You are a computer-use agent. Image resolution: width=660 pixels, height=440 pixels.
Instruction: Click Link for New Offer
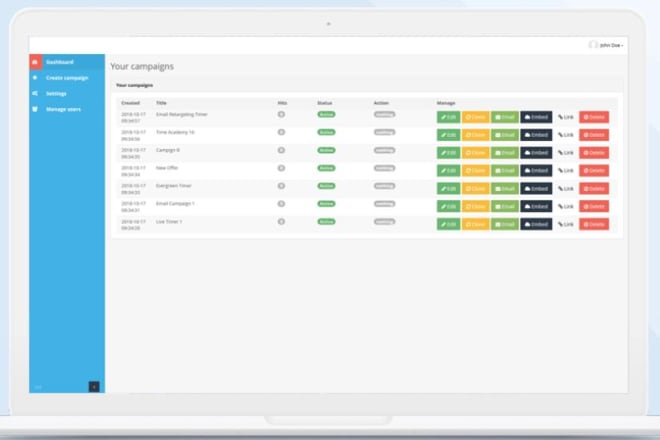(566, 171)
